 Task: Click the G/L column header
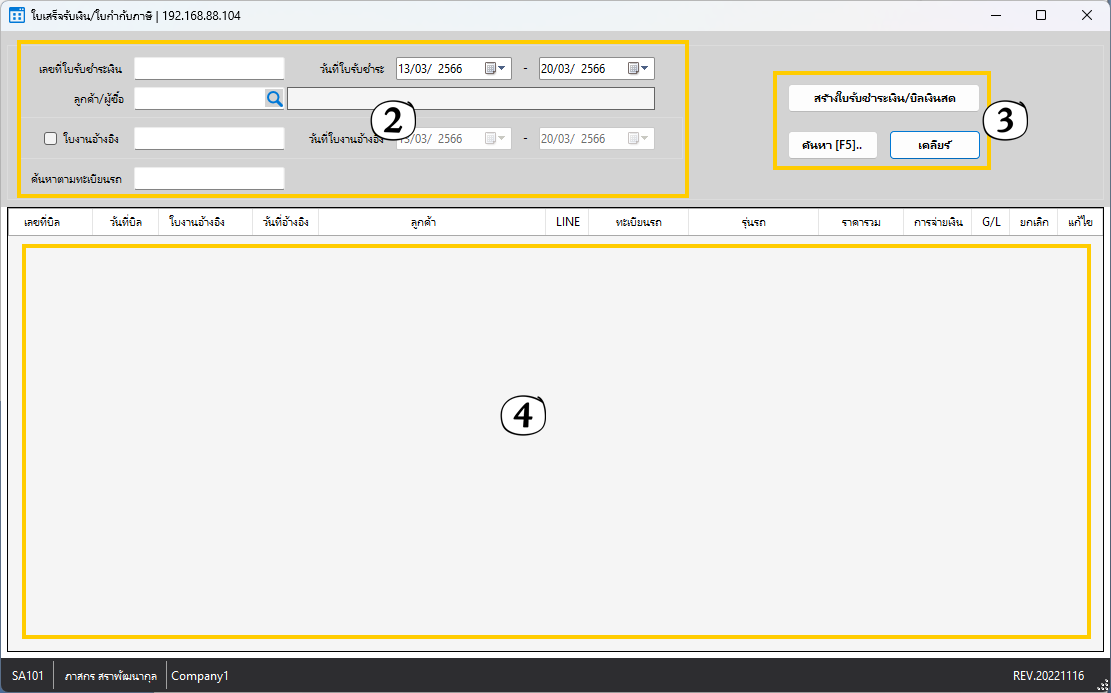(990, 222)
